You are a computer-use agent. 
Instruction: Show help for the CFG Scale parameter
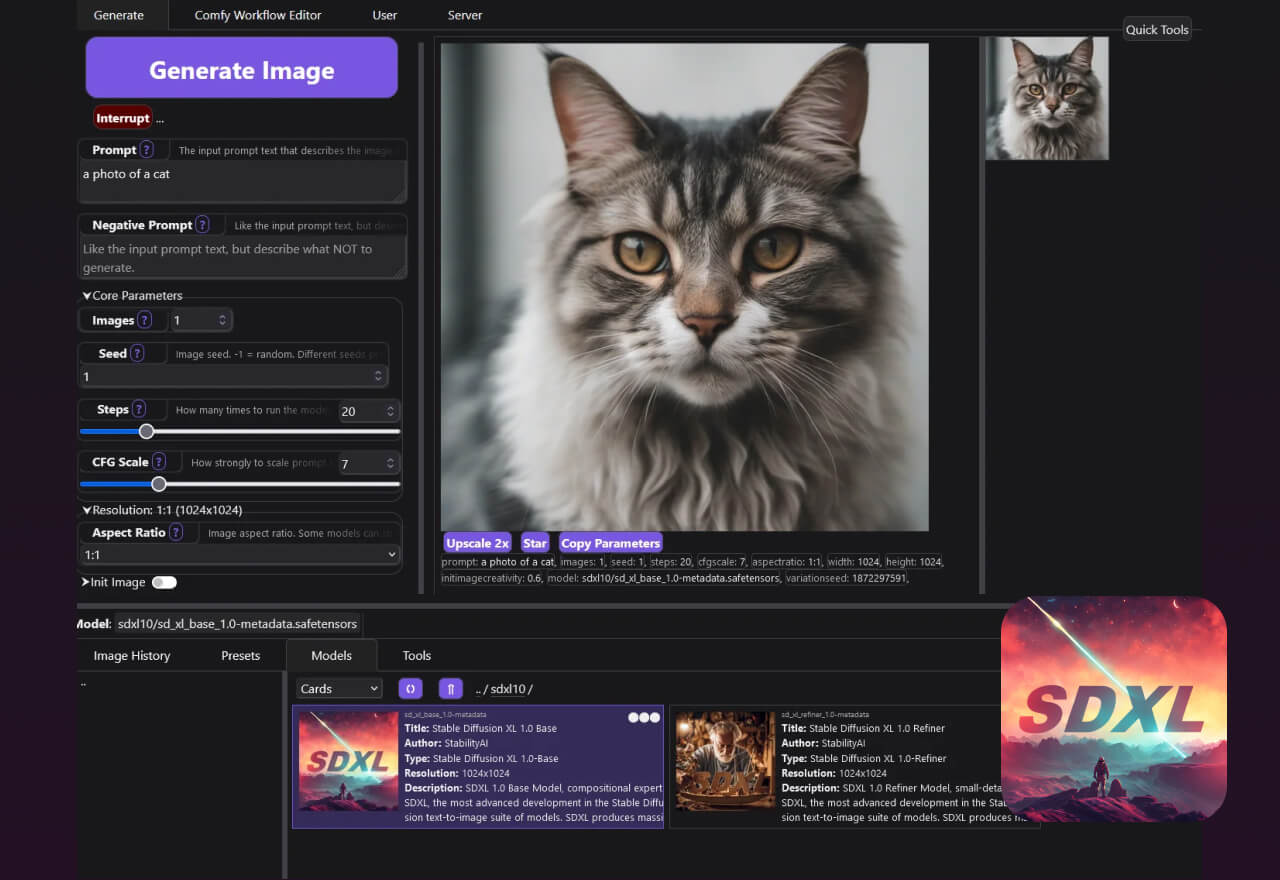point(159,462)
